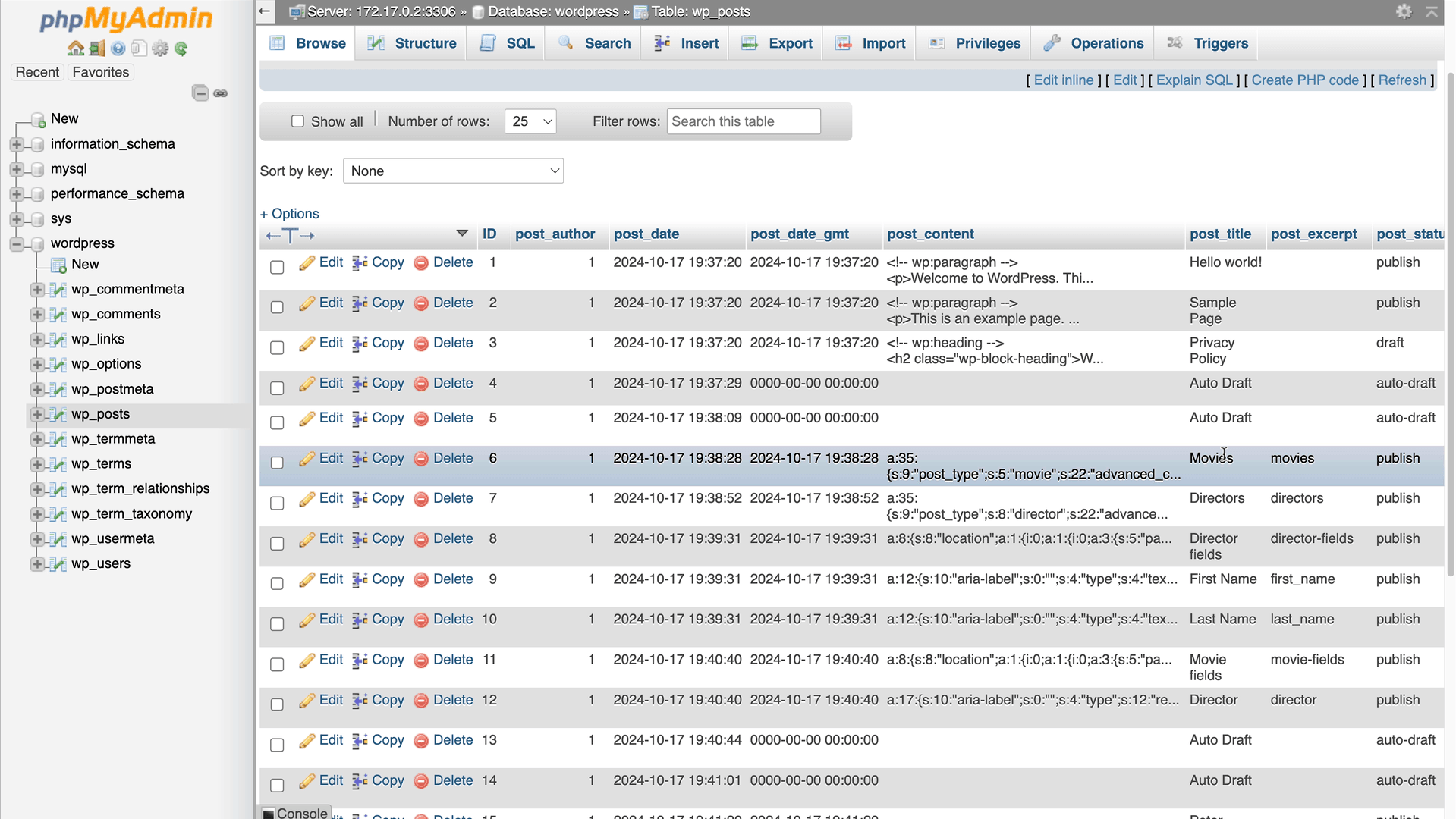
Task: Click pencil Edit icon for row 6
Action: (x=307, y=459)
